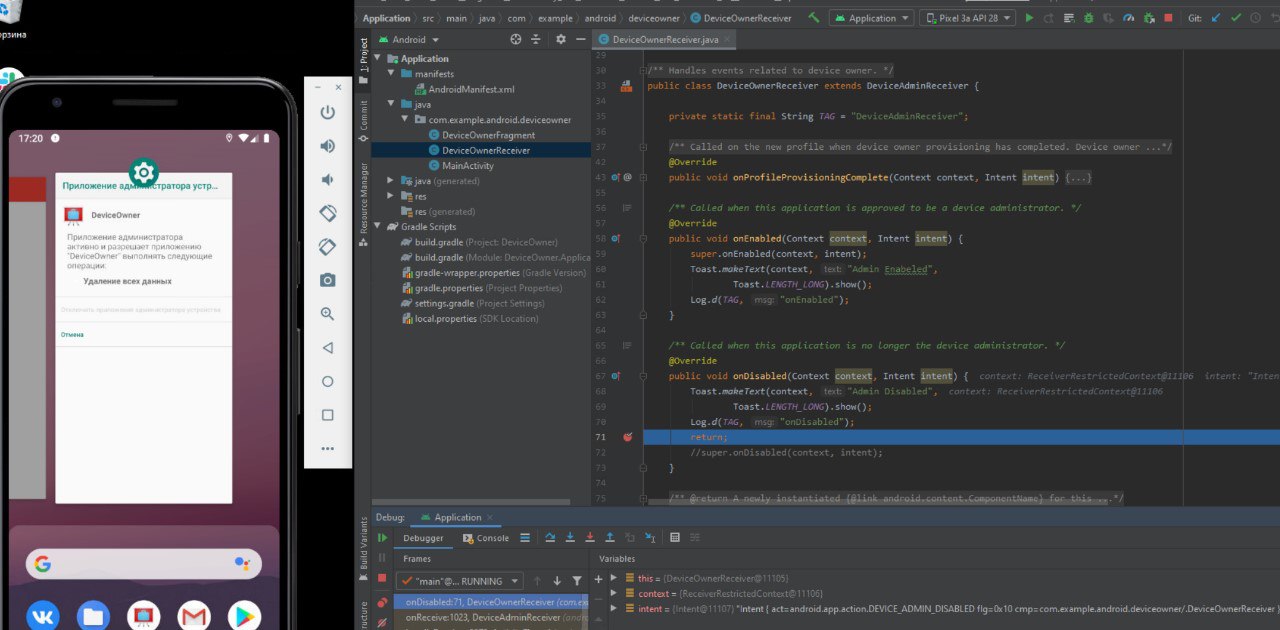Expand the res folder in project tree

point(392,196)
